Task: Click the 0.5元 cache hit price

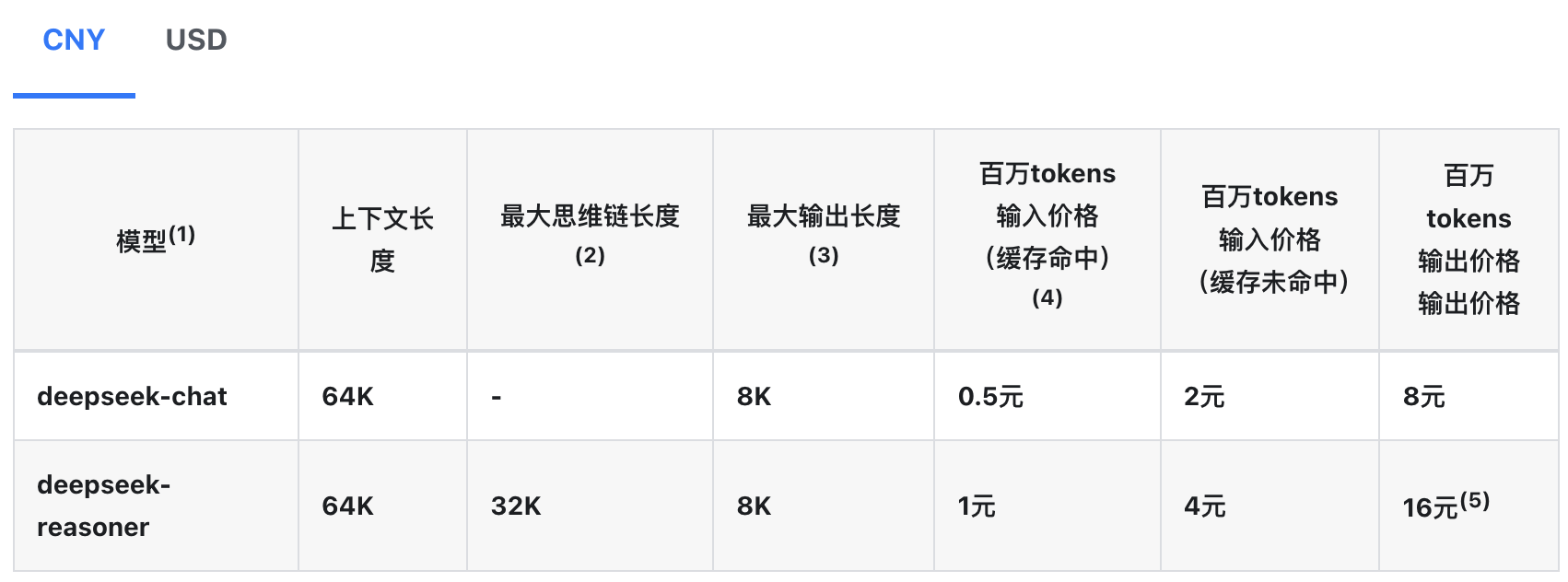Action: pyautogui.click(x=990, y=397)
